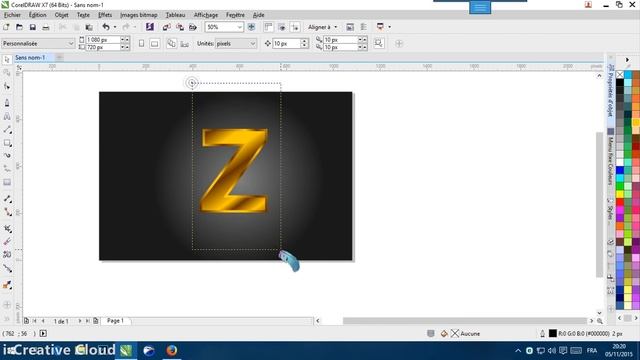
Task: Toggle Apply layout to current page only
Action: pos(184,44)
